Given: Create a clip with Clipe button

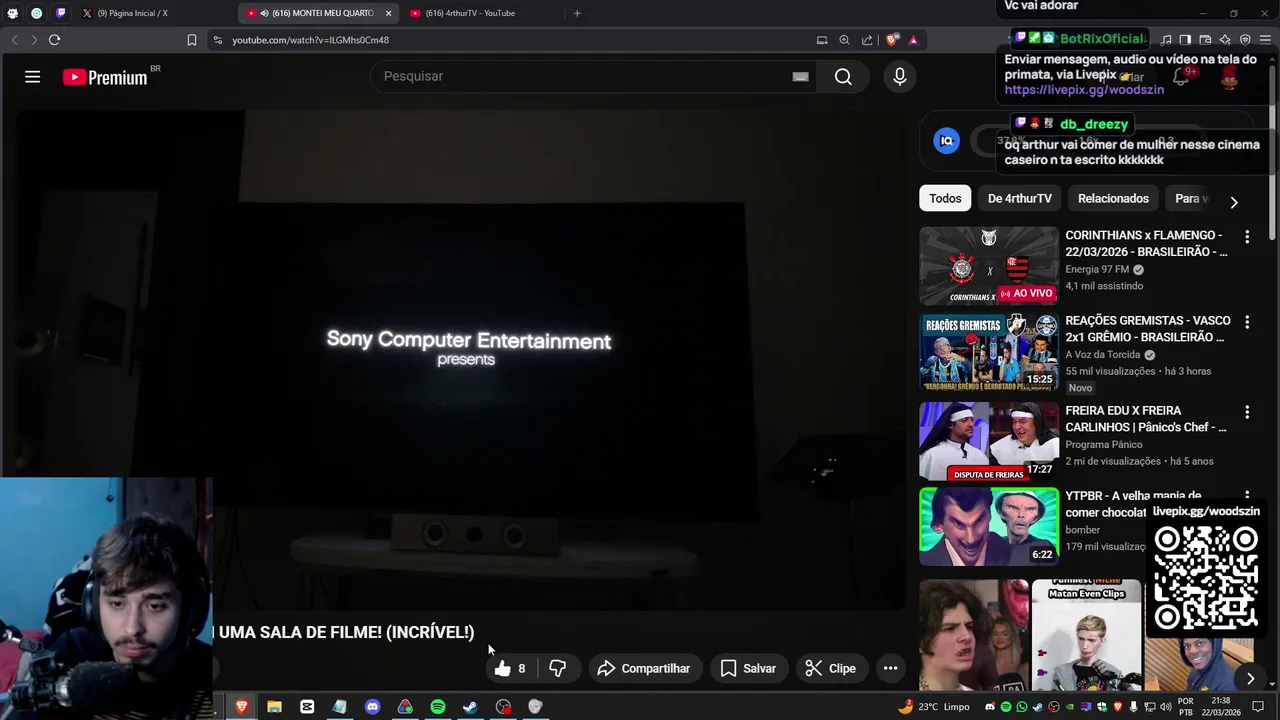Looking at the screenshot, I should click(831, 668).
